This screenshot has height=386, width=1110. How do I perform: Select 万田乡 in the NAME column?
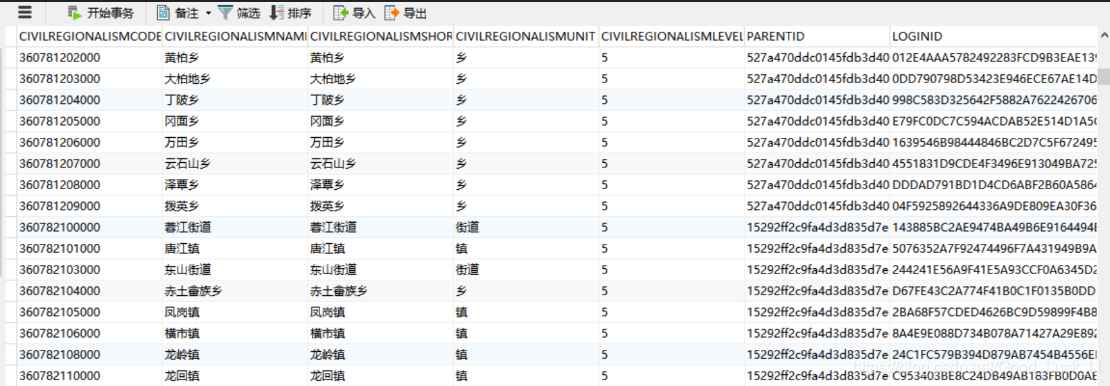click(x=235, y=142)
